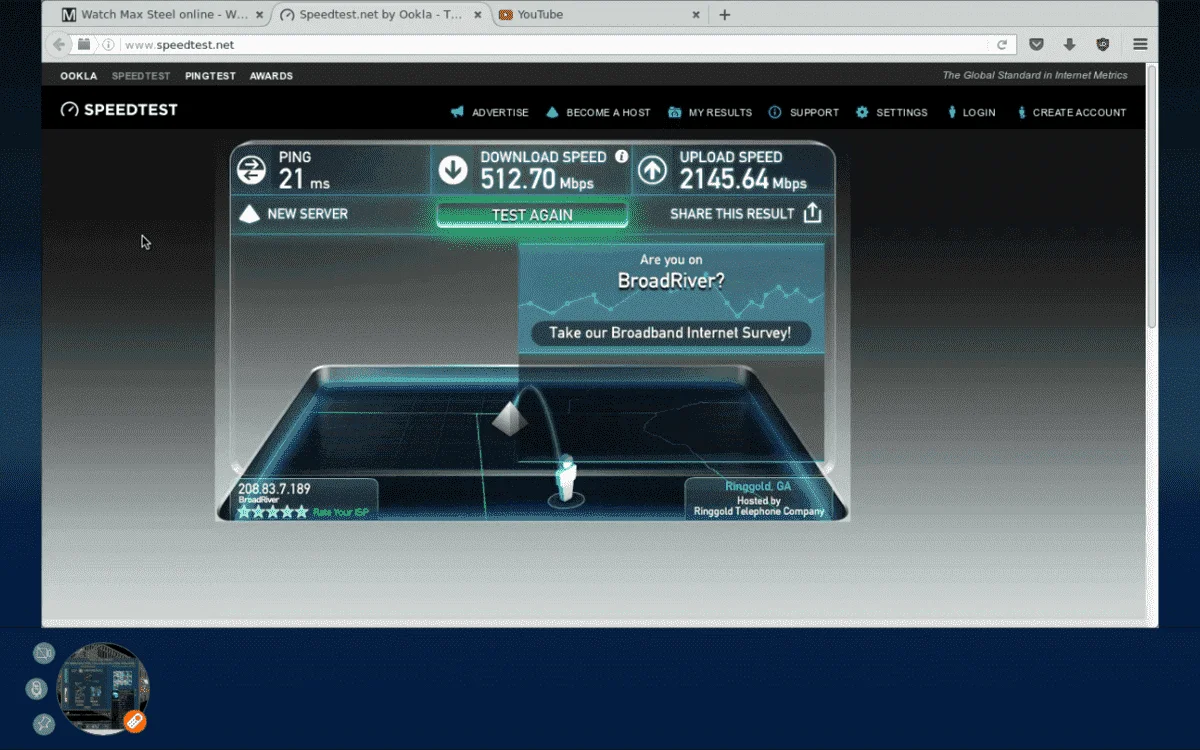Viewport: 1200px width, 750px height.
Task: Click the New Server label
Action: pyautogui.click(x=308, y=214)
